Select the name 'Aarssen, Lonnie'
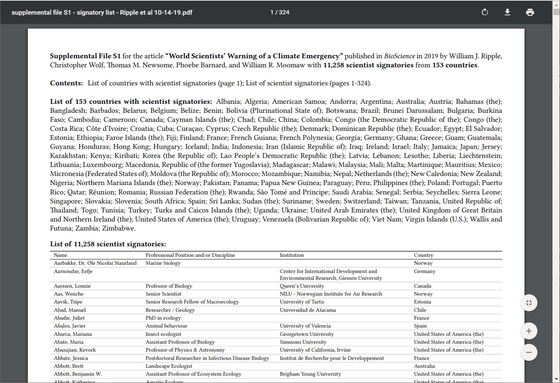 coord(72,286)
